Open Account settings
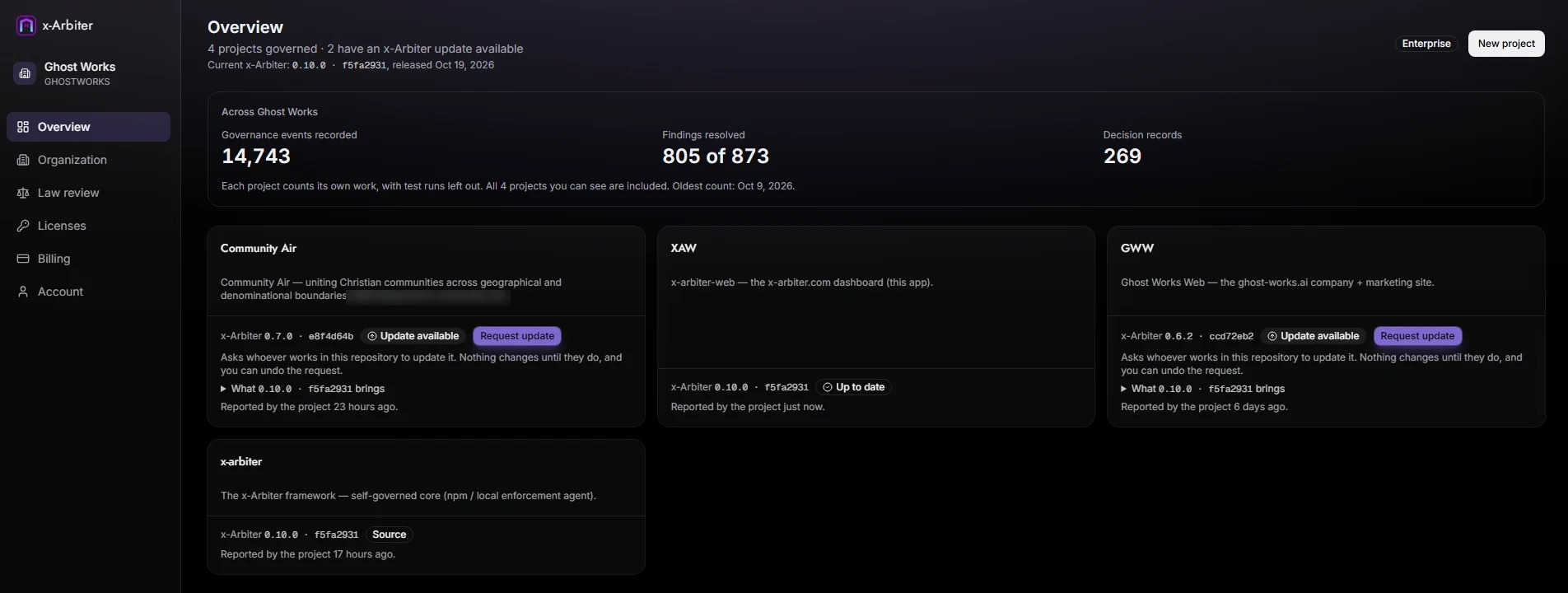Viewport: 1568px width, 593px height. point(89,292)
